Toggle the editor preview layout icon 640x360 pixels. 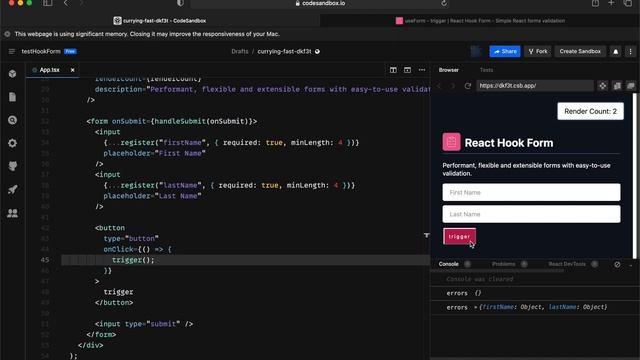[407, 70]
